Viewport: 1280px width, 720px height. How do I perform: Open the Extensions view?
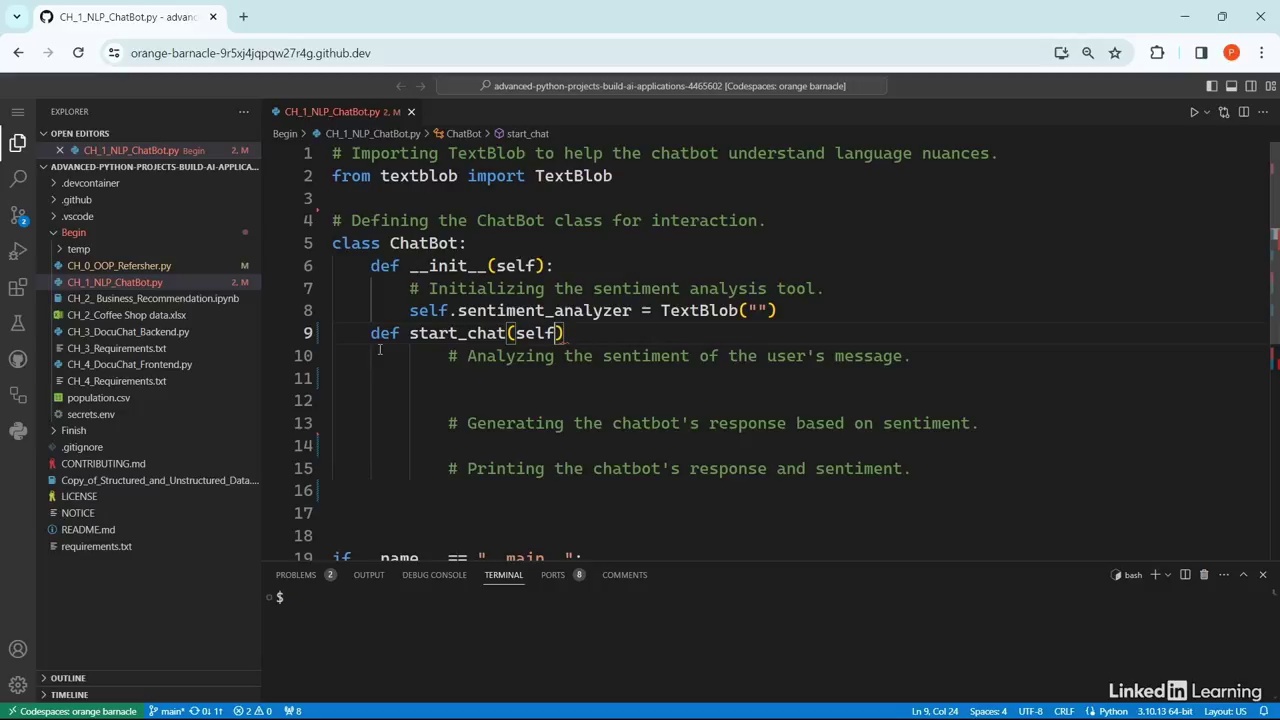coord(18,287)
